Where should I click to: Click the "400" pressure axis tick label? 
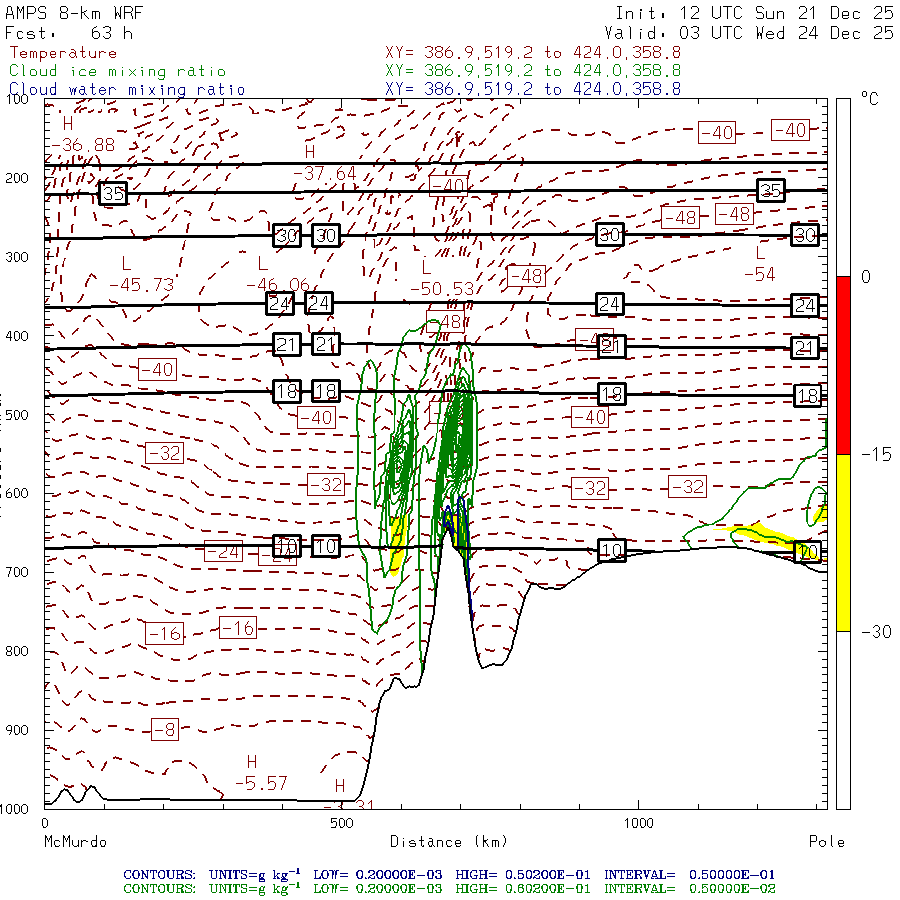(17, 336)
